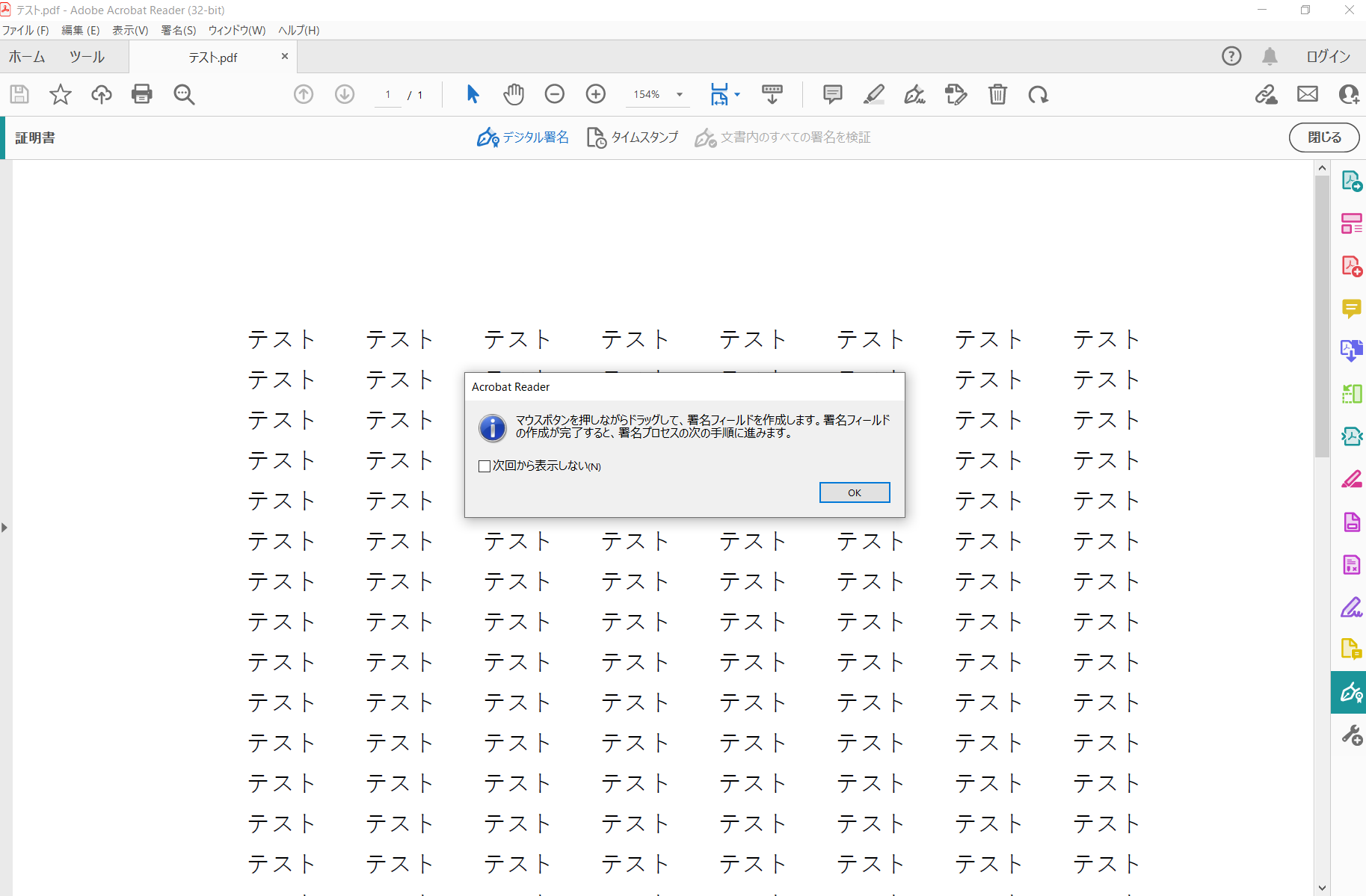This screenshot has width=1366, height=896.
Task: Select the Highlight text tool
Action: tap(873, 94)
